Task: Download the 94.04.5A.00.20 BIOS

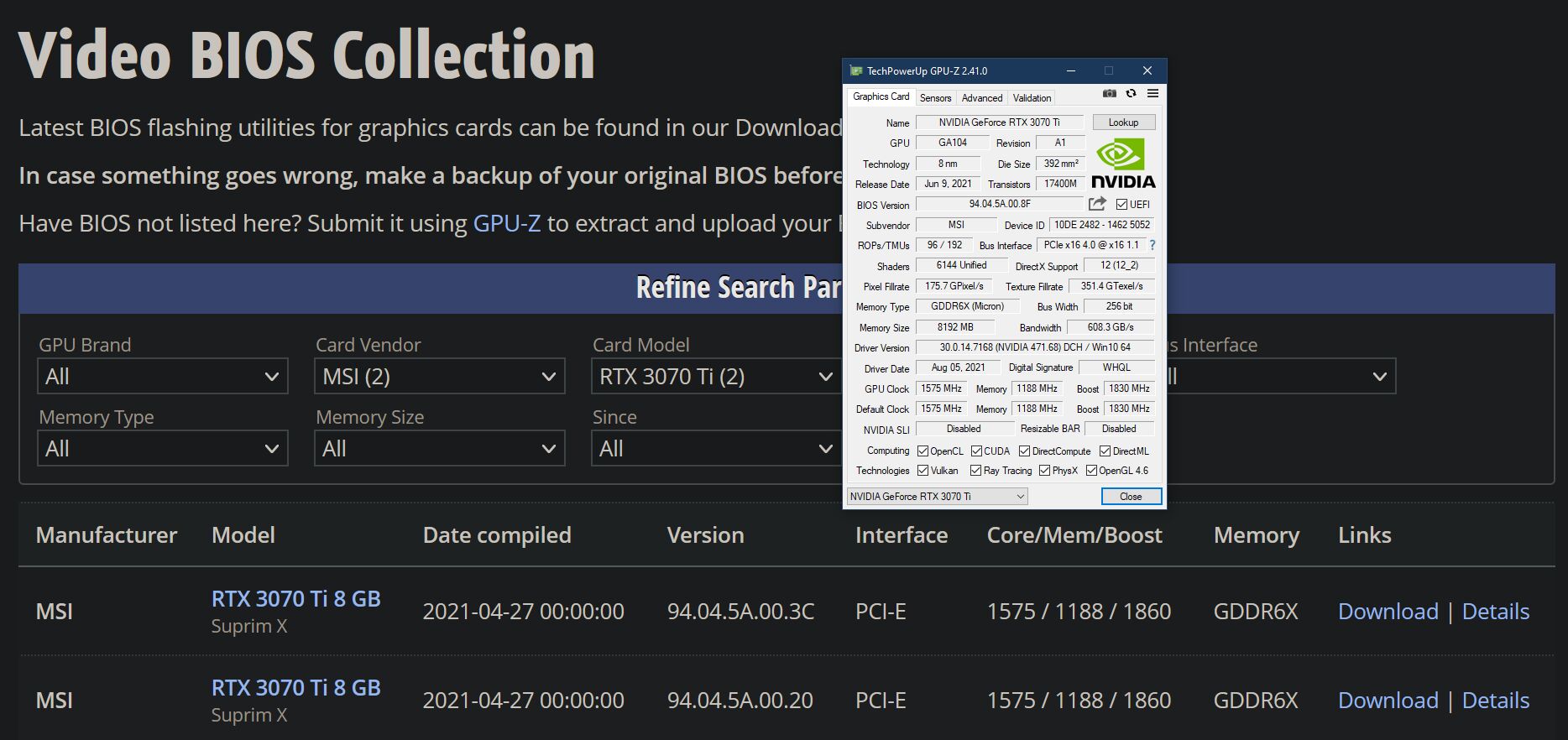Action: tap(1388, 701)
